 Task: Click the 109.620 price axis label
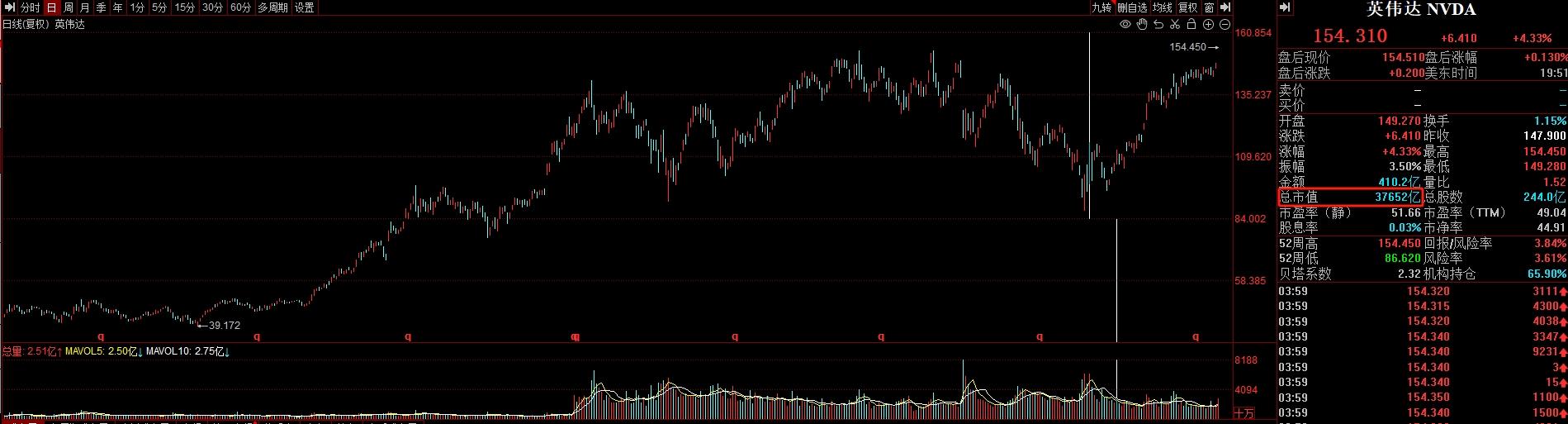coord(1253,157)
